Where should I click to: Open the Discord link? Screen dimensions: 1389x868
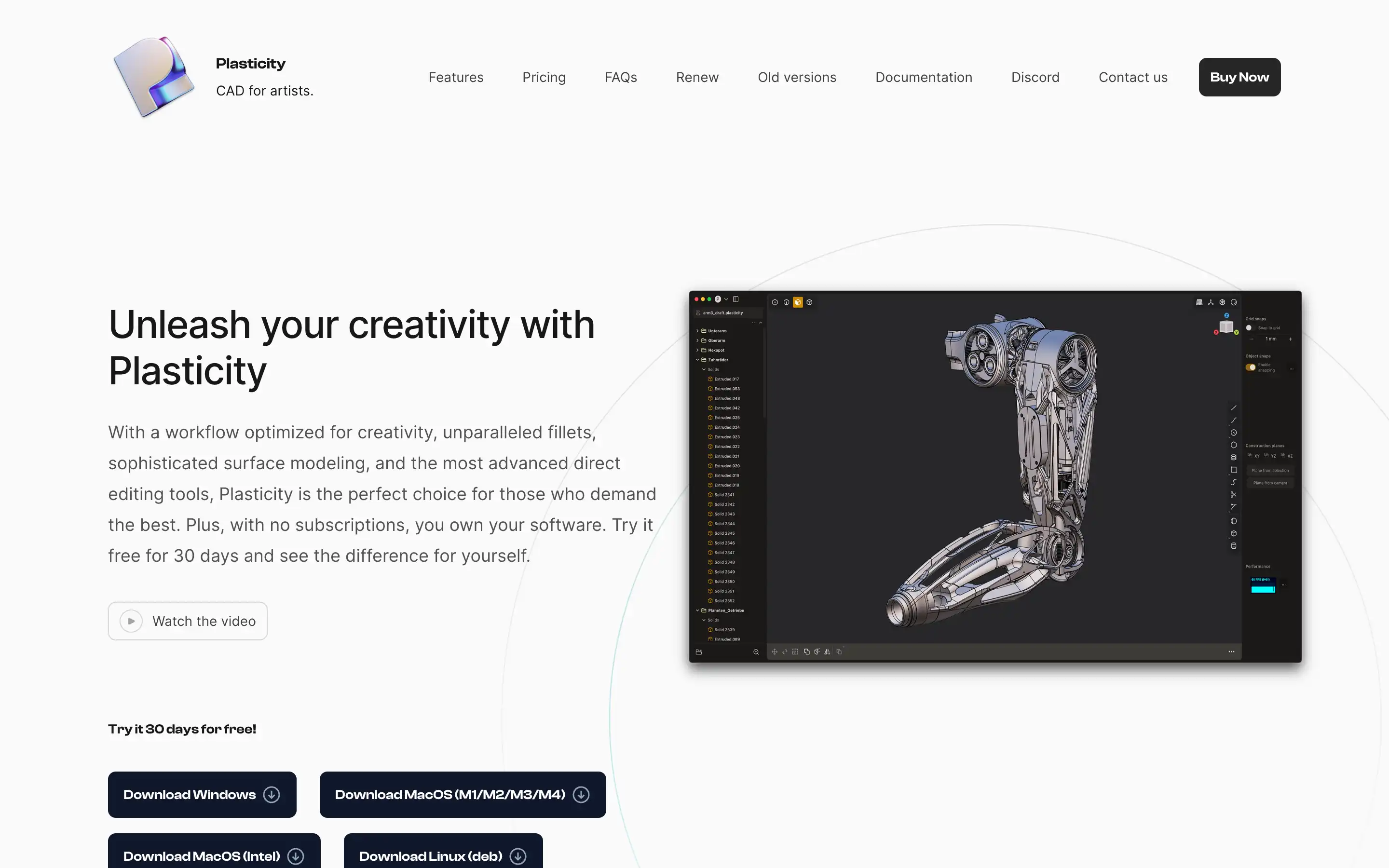coord(1035,78)
